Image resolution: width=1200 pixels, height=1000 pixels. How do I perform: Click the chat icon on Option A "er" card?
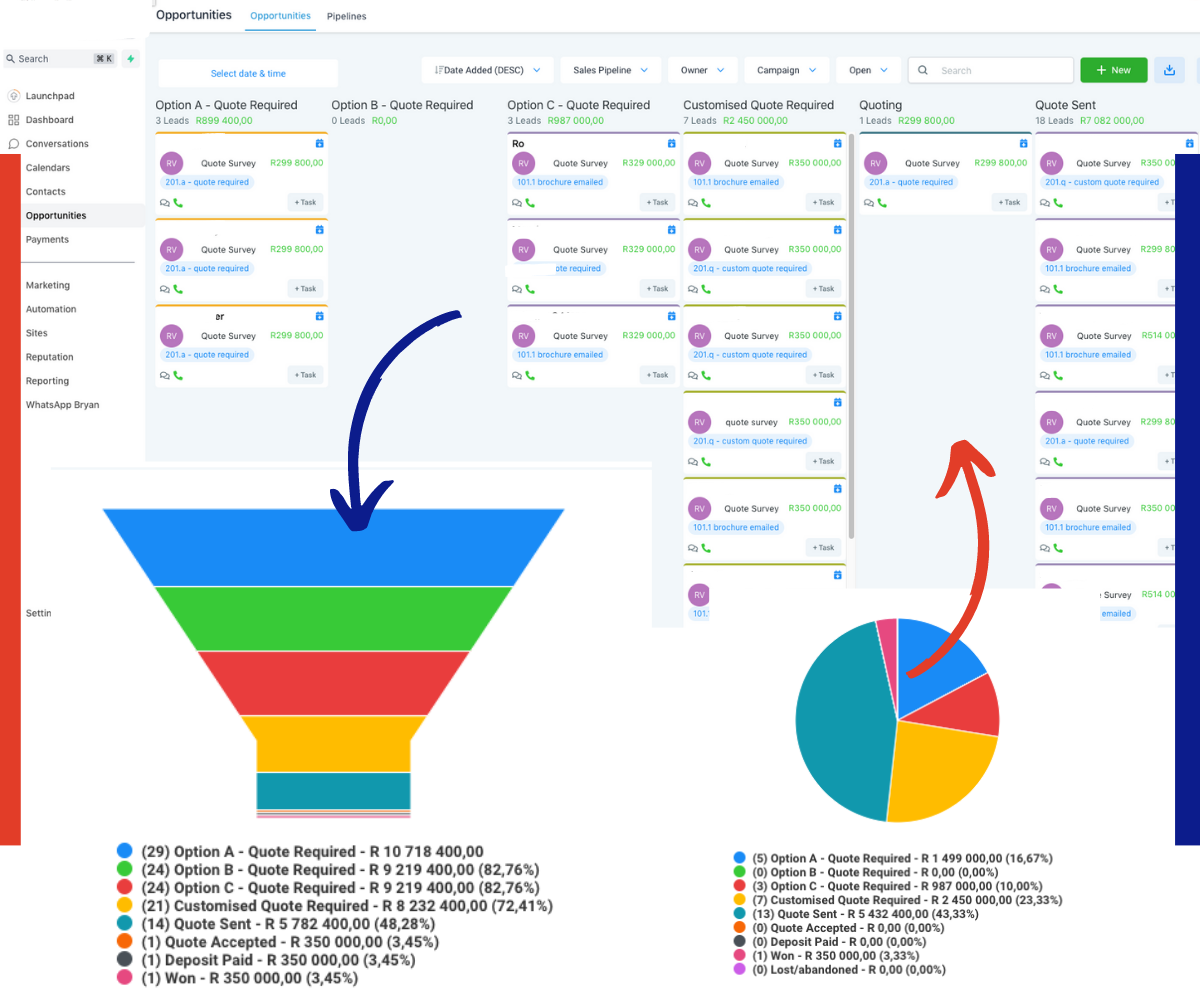coord(165,375)
